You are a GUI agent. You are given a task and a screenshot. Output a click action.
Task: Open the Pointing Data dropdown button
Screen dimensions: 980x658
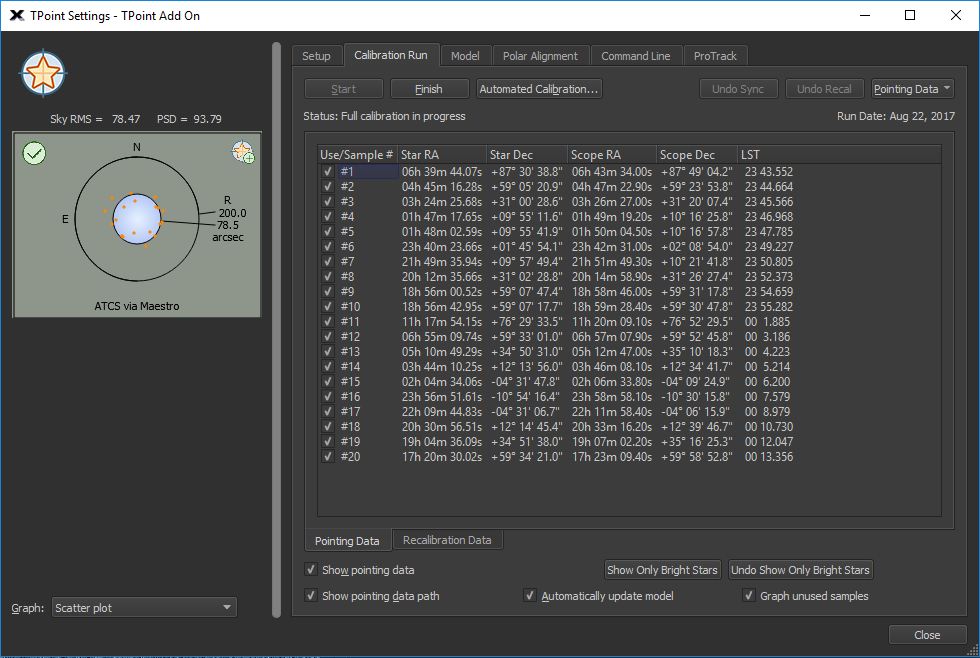coord(912,89)
